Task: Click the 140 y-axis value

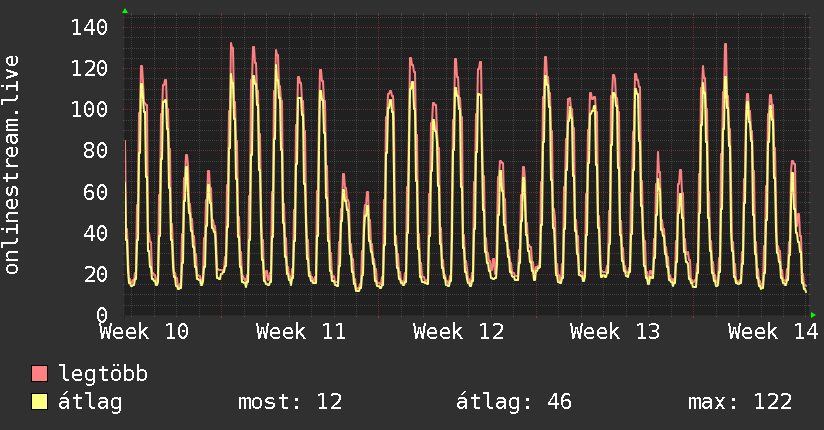Action: tap(89, 27)
